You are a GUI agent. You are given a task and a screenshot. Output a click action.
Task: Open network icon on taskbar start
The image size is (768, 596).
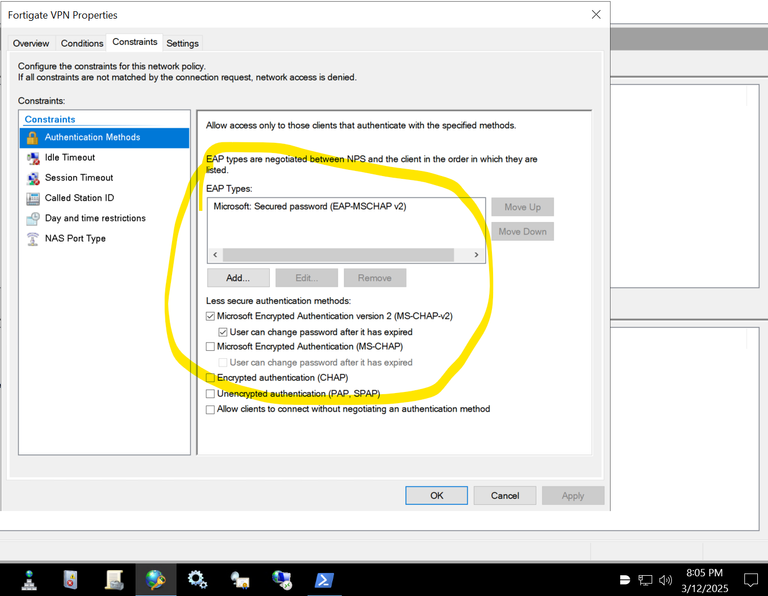[x=29, y=580]
